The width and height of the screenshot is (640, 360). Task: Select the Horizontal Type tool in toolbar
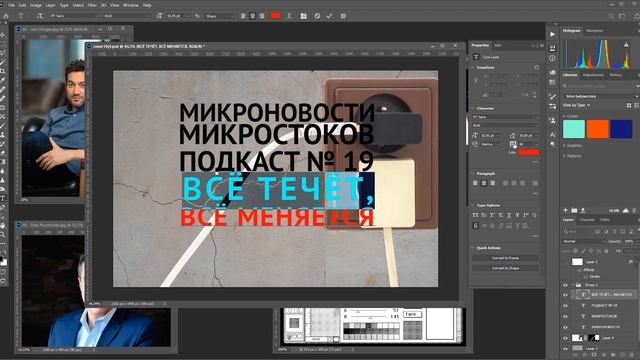click(3, 198)
